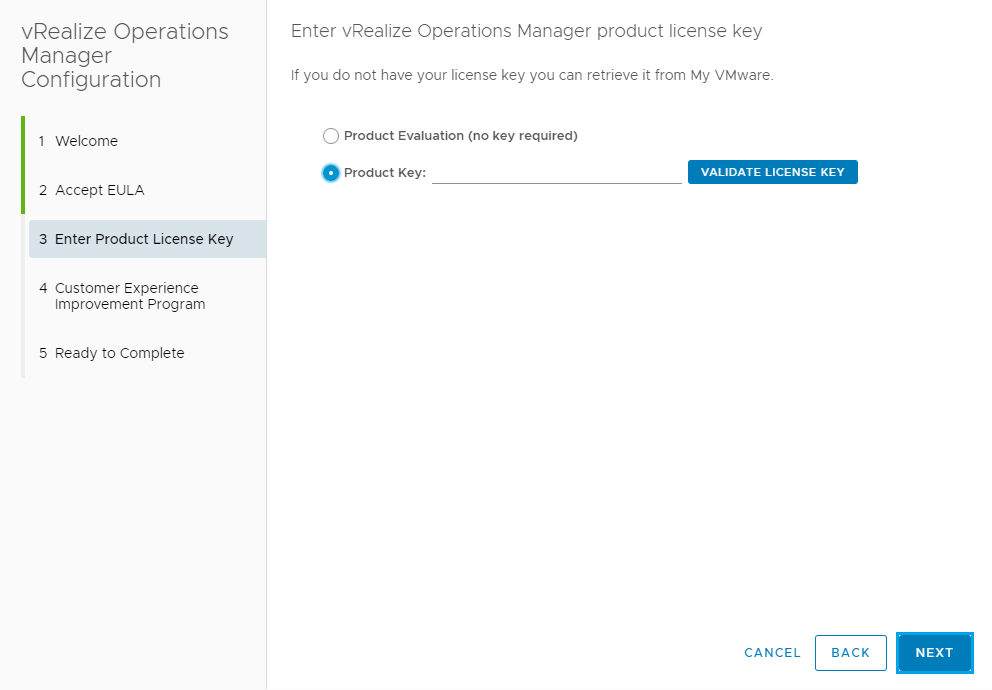This screenshot has height=690, width=992.
Task: Click the step number 5 in sidebar
Action: 43,353
